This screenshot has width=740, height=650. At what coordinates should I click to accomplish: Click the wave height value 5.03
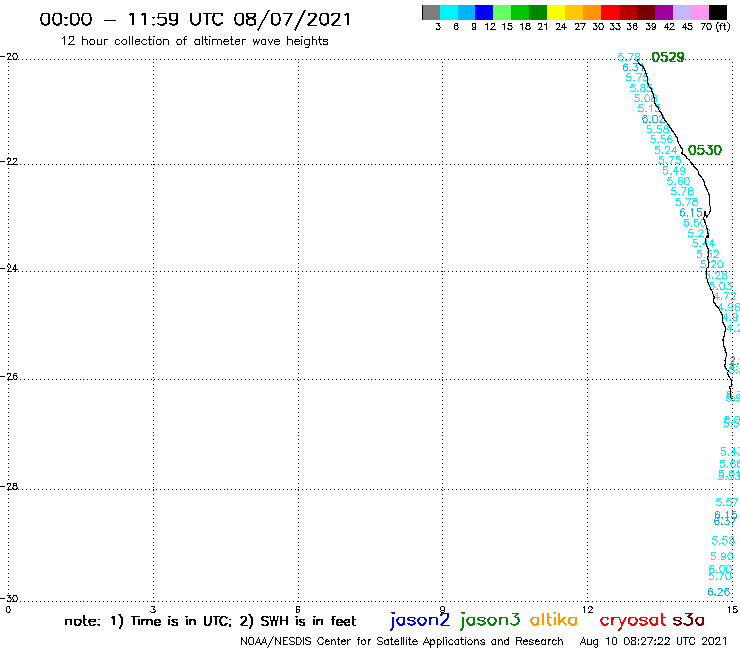pos(721,286)
